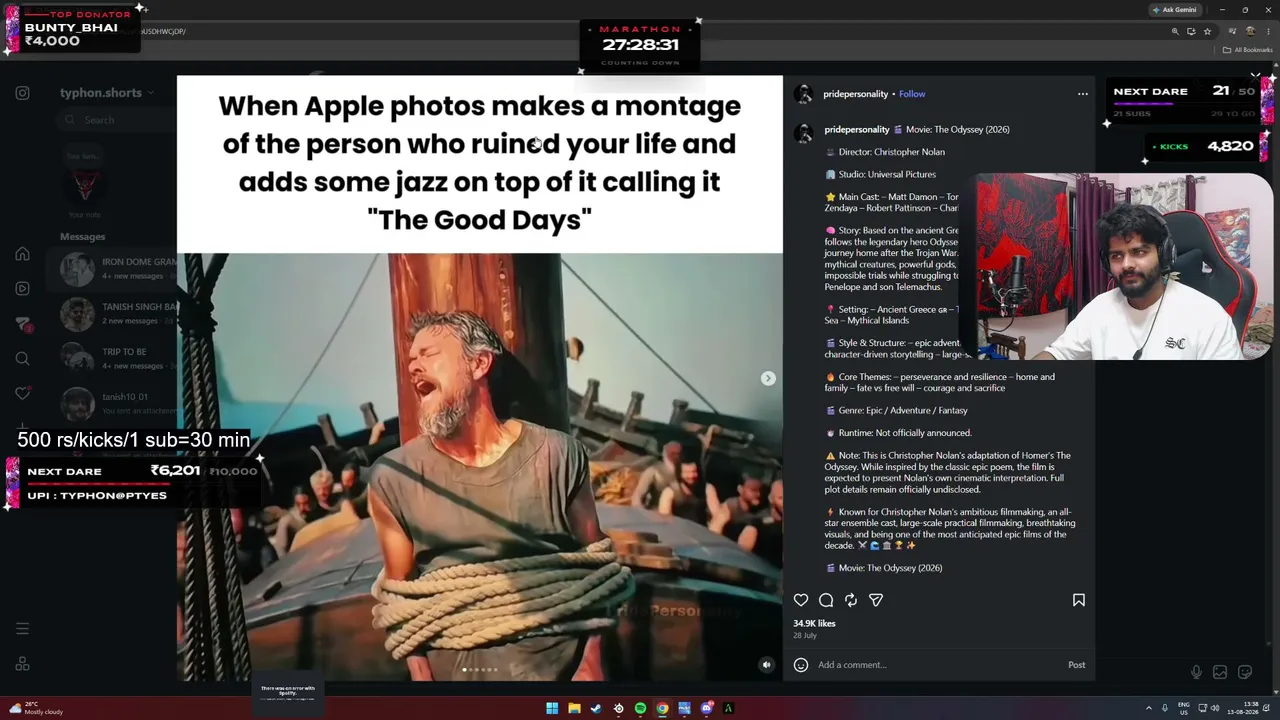Screen dimensions: 1280x720
Task: Open File Explorer from the taskbar
Action: point(574,709)
